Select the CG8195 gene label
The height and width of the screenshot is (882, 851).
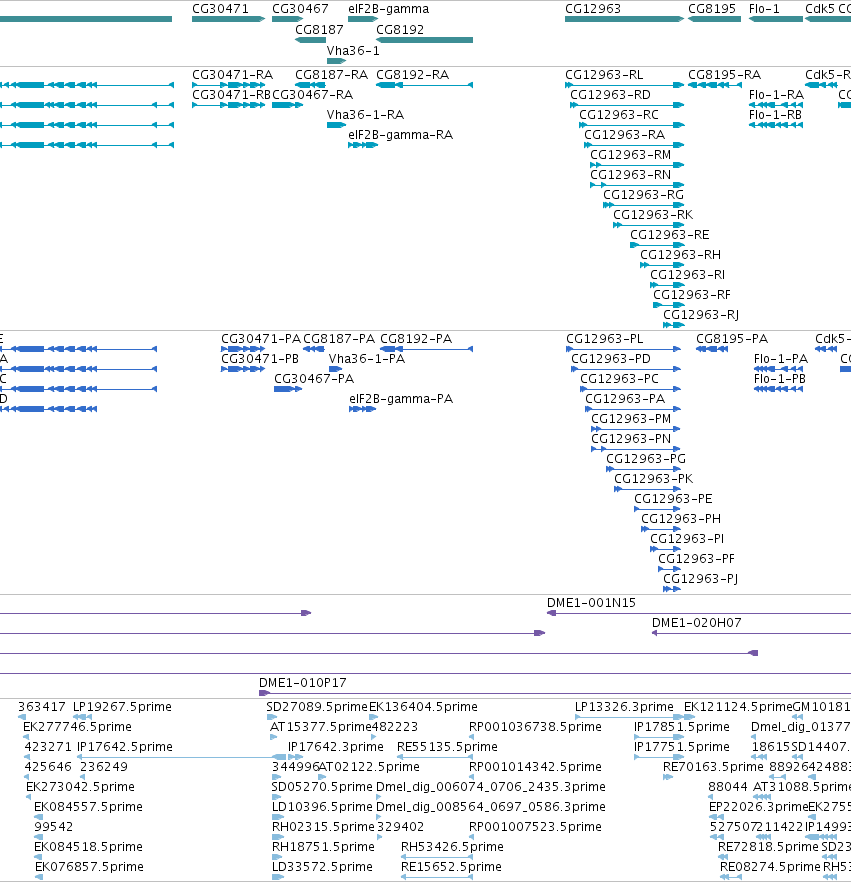[x=712, y=9]
